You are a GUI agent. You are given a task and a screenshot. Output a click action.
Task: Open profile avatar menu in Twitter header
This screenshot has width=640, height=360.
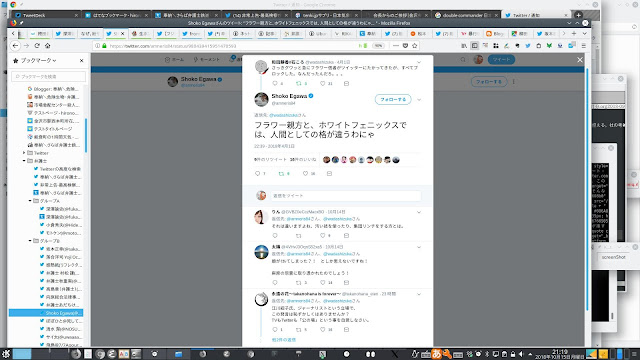[478, 60]
